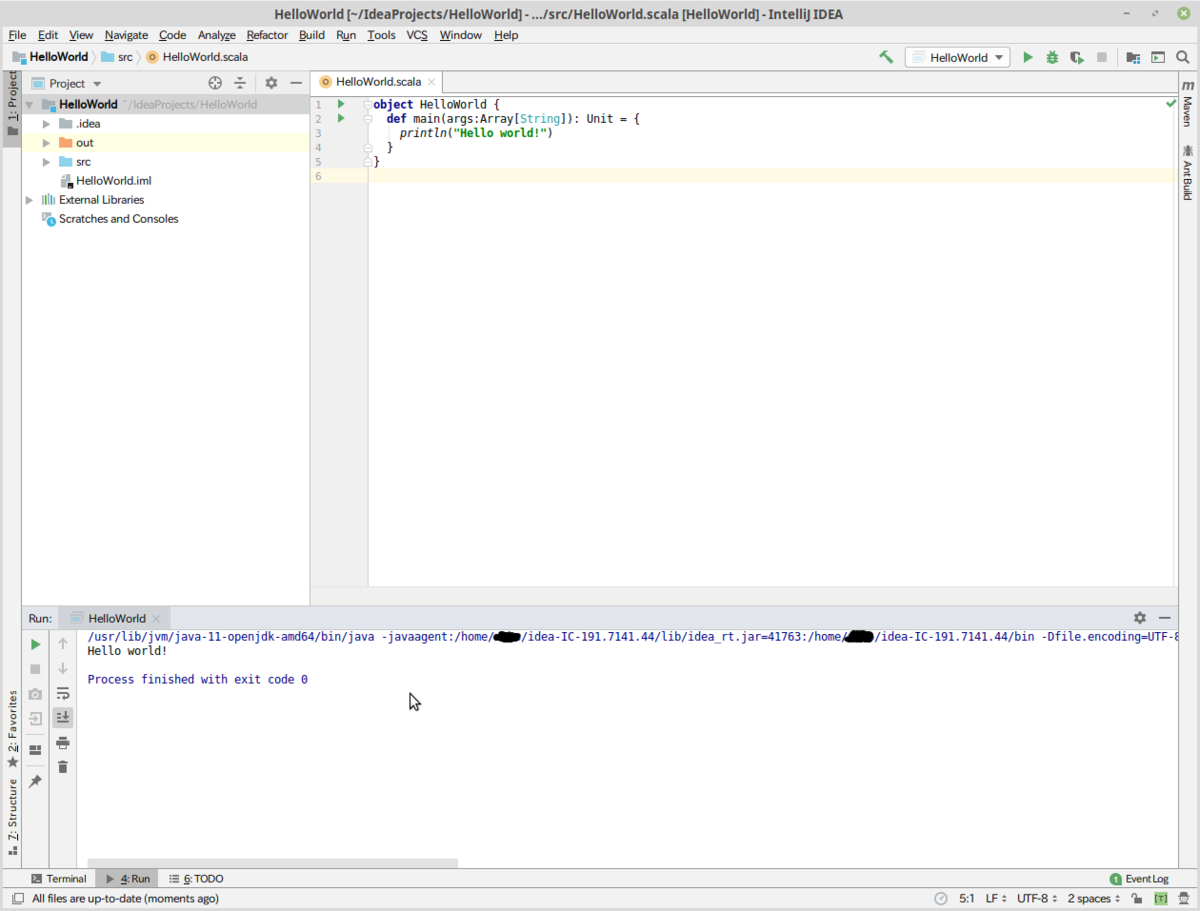Click the Dump Threads camera icon

tap(35, 694)
